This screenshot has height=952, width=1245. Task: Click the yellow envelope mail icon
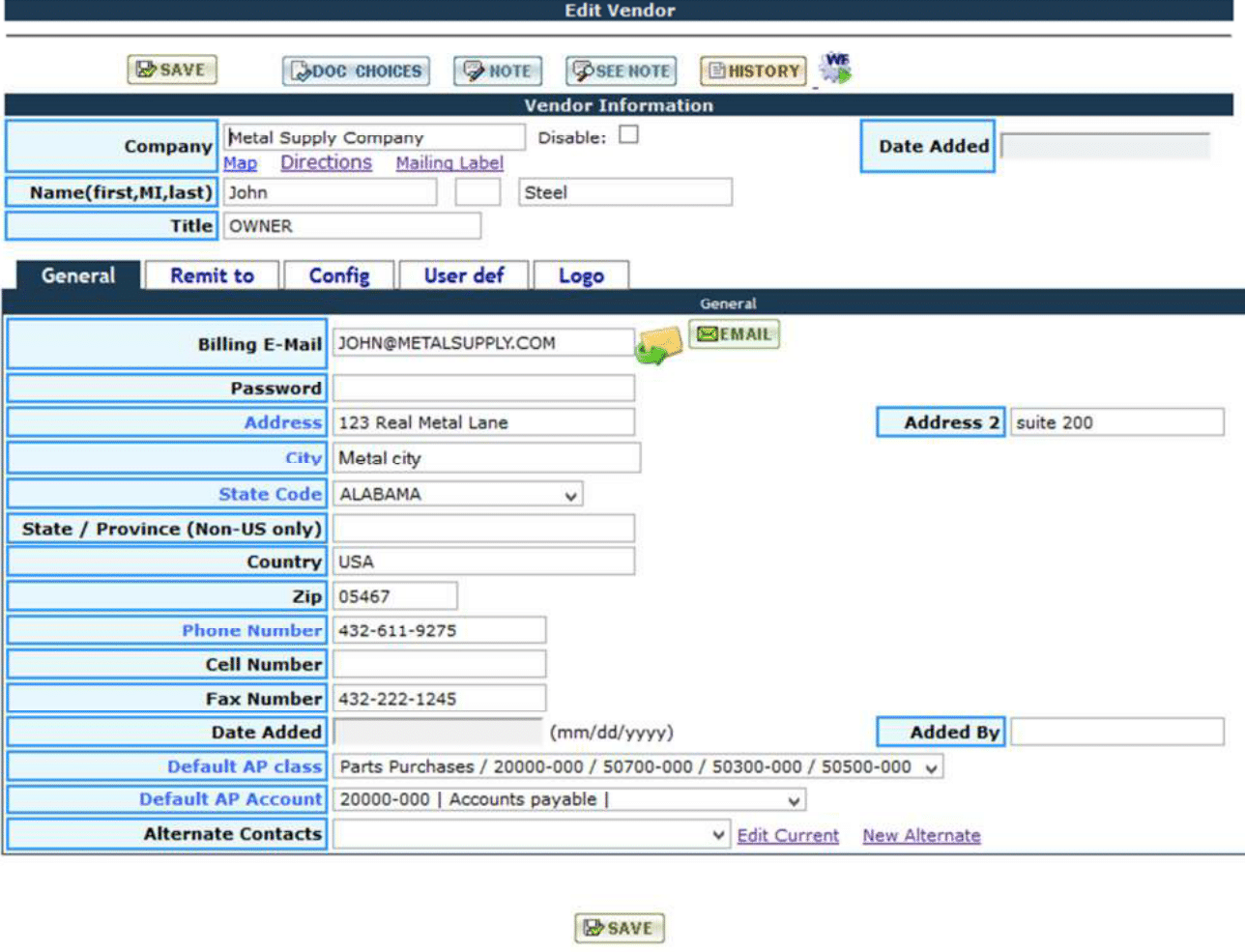658,345
